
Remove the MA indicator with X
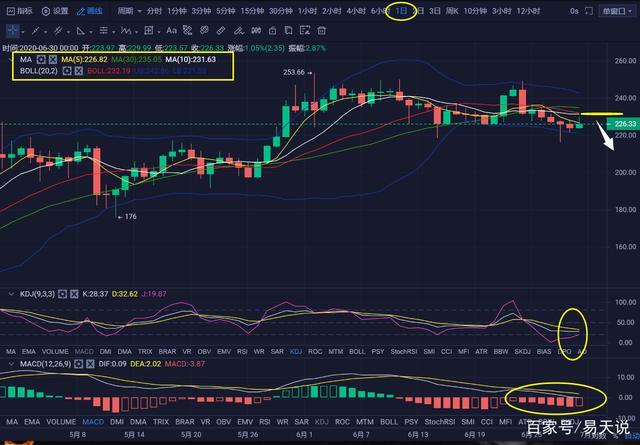pyautogui.click(x=53, y=60)
